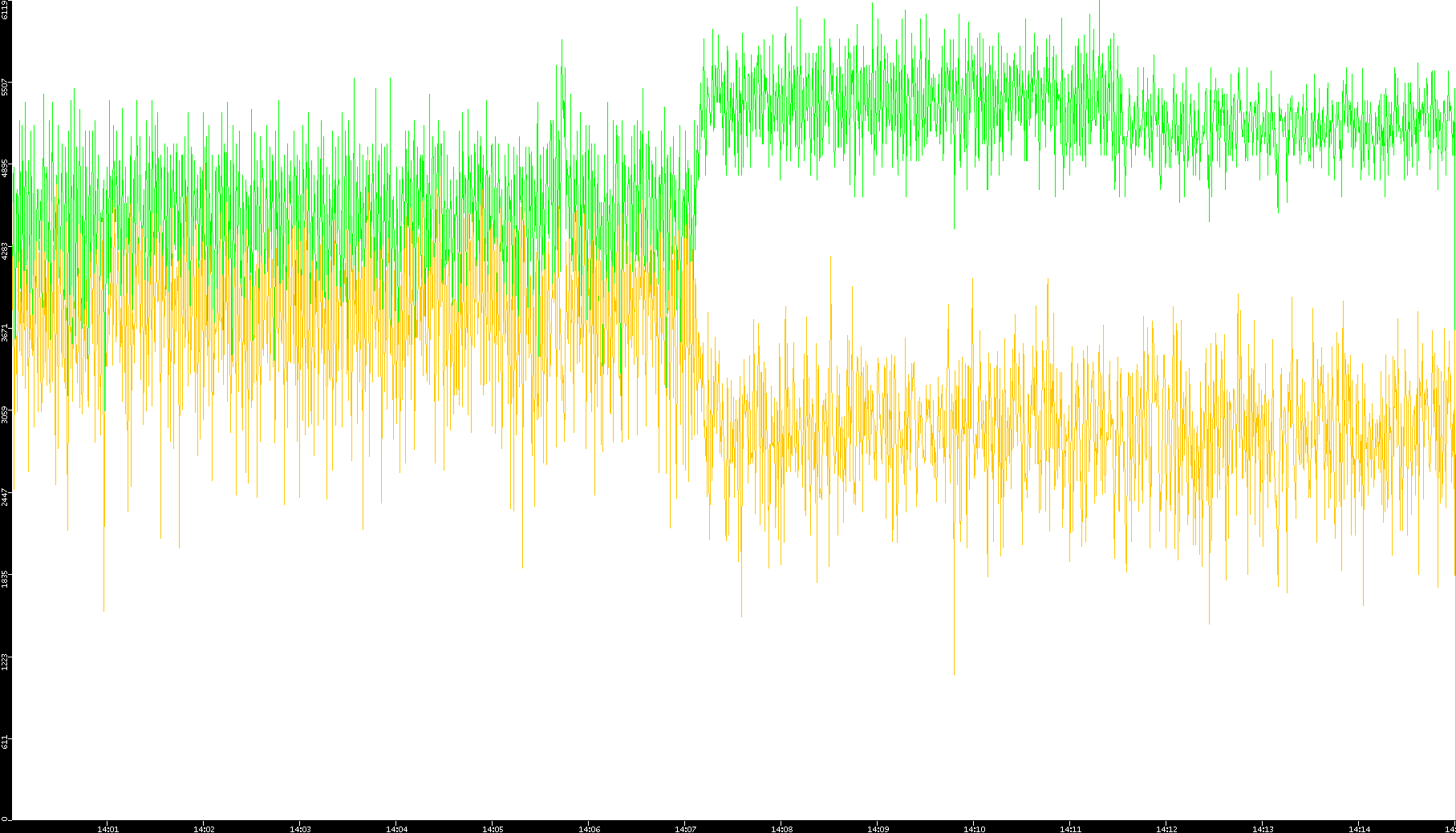Click the 3671 value on the vertical axis
The image size is (1456, 833).
click(5, 332)
